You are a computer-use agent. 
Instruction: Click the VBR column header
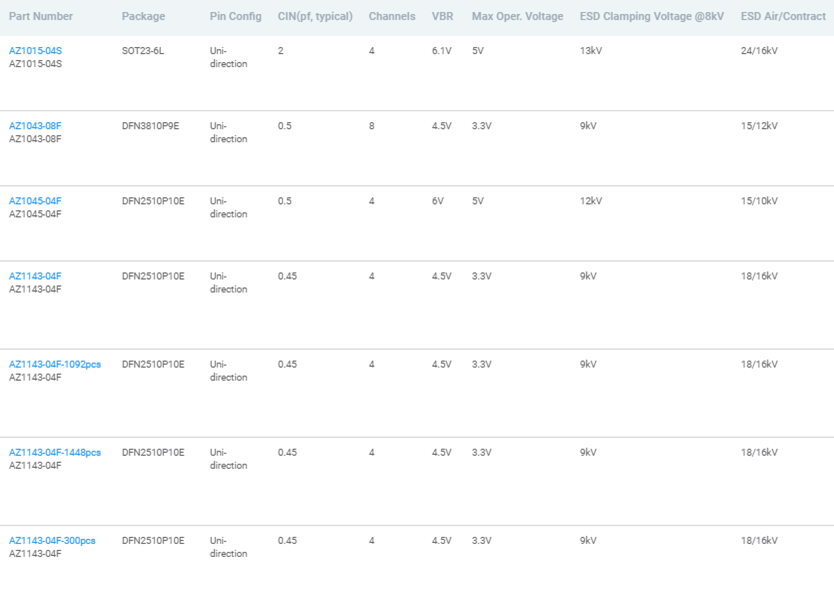pyautogui.click(x=443, y=16)
